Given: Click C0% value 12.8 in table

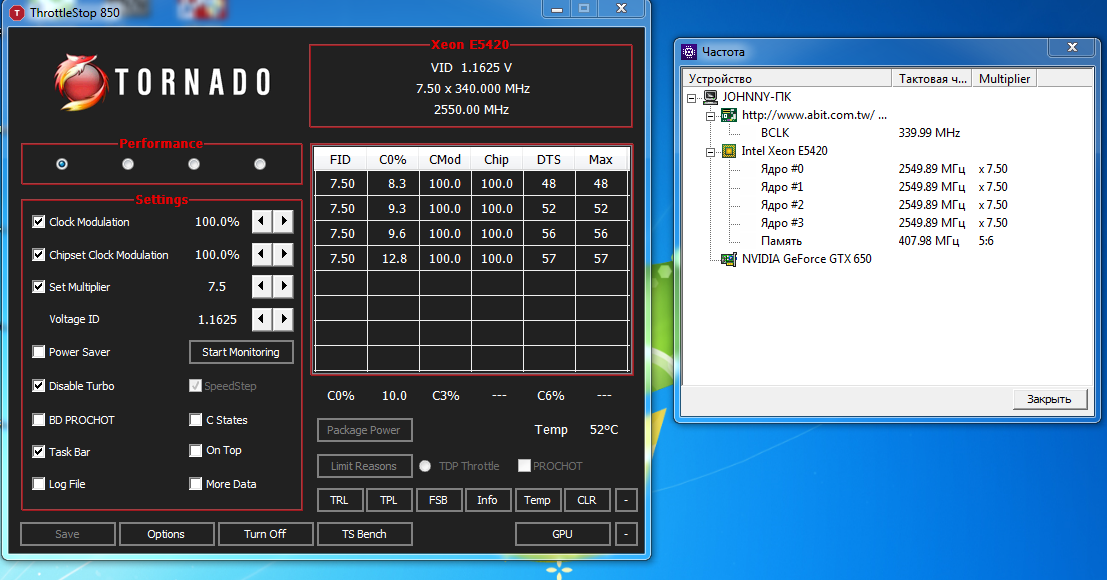Looking at the screenshot, I should (394, 259).
